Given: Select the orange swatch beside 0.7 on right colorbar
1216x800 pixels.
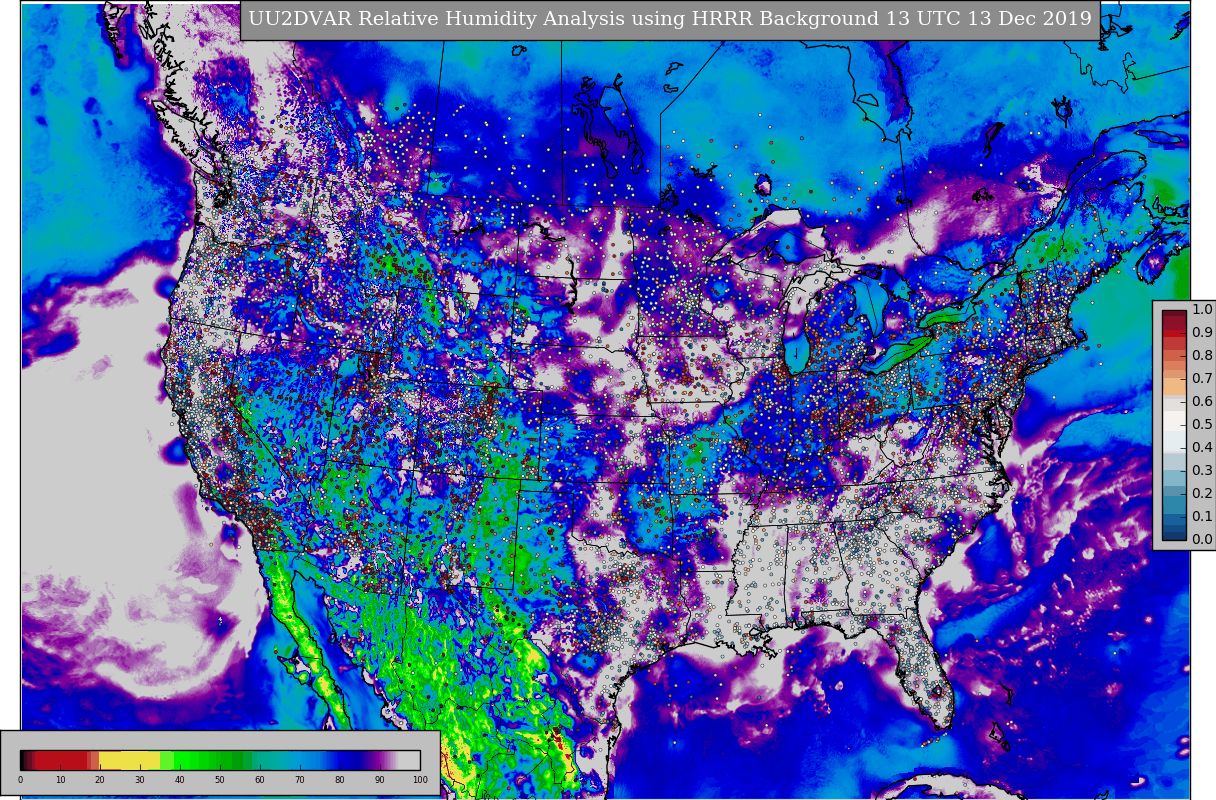Looking at the screenshot, I should pos(1174,385).
